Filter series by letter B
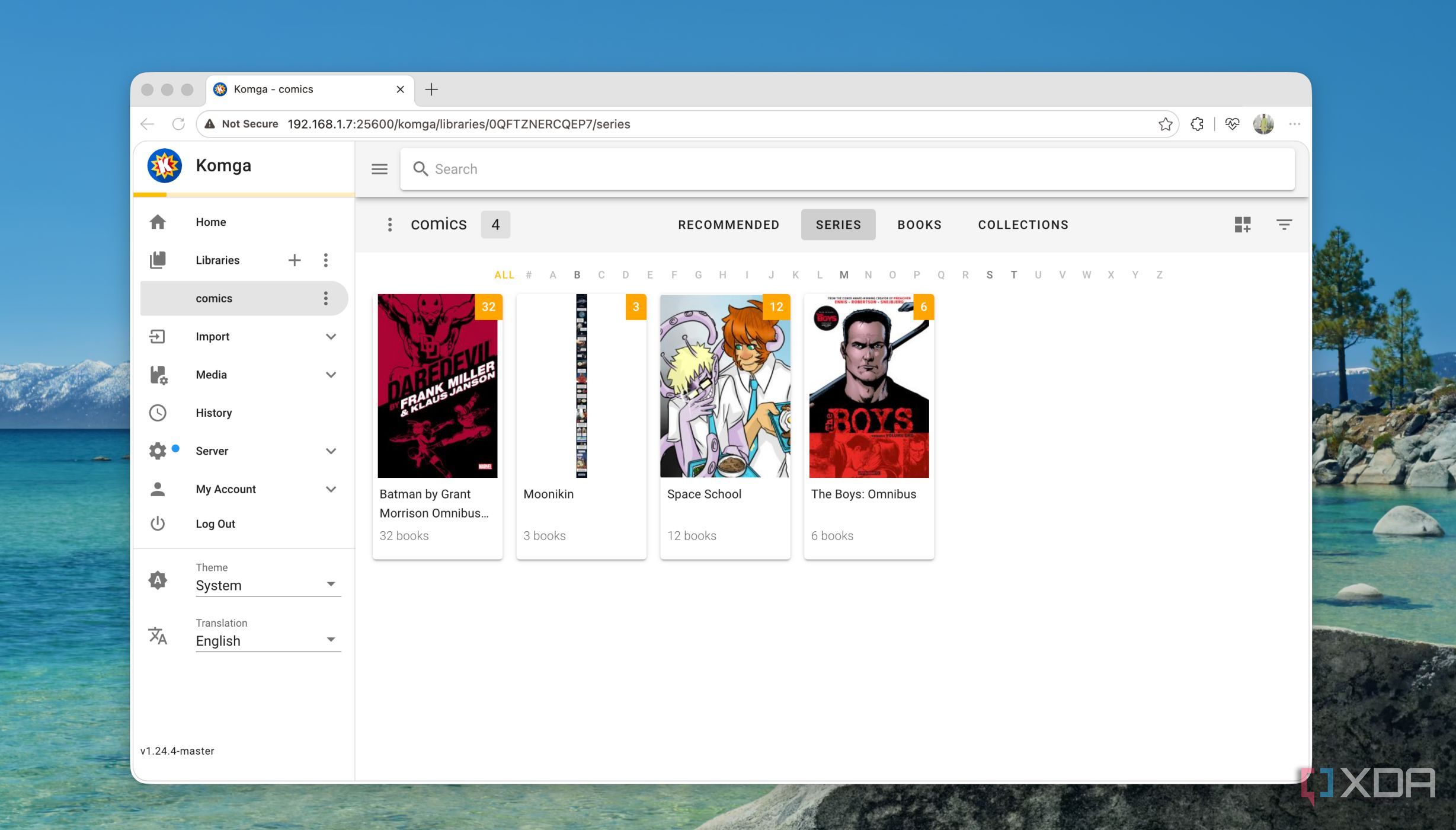The width and height of the screenshot is (1456, 830). click(577, 274)
